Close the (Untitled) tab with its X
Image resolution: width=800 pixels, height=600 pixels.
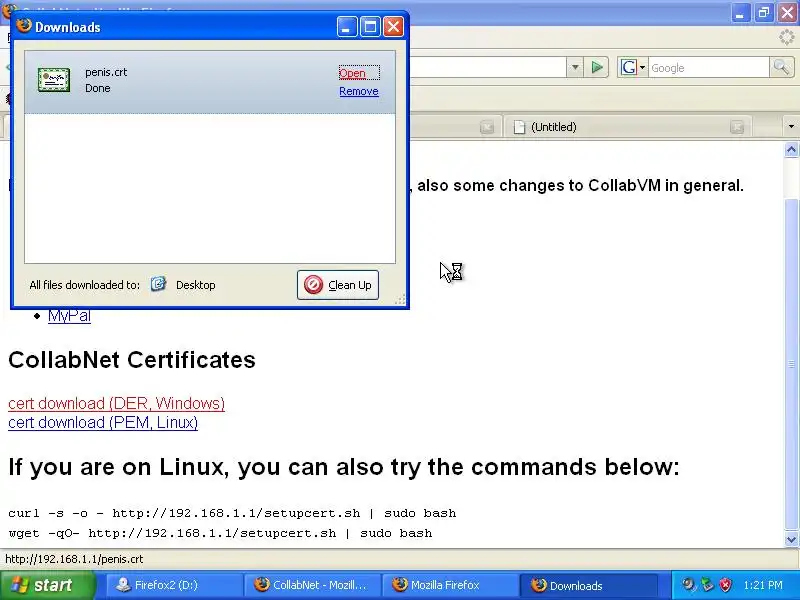pos(736,127)
